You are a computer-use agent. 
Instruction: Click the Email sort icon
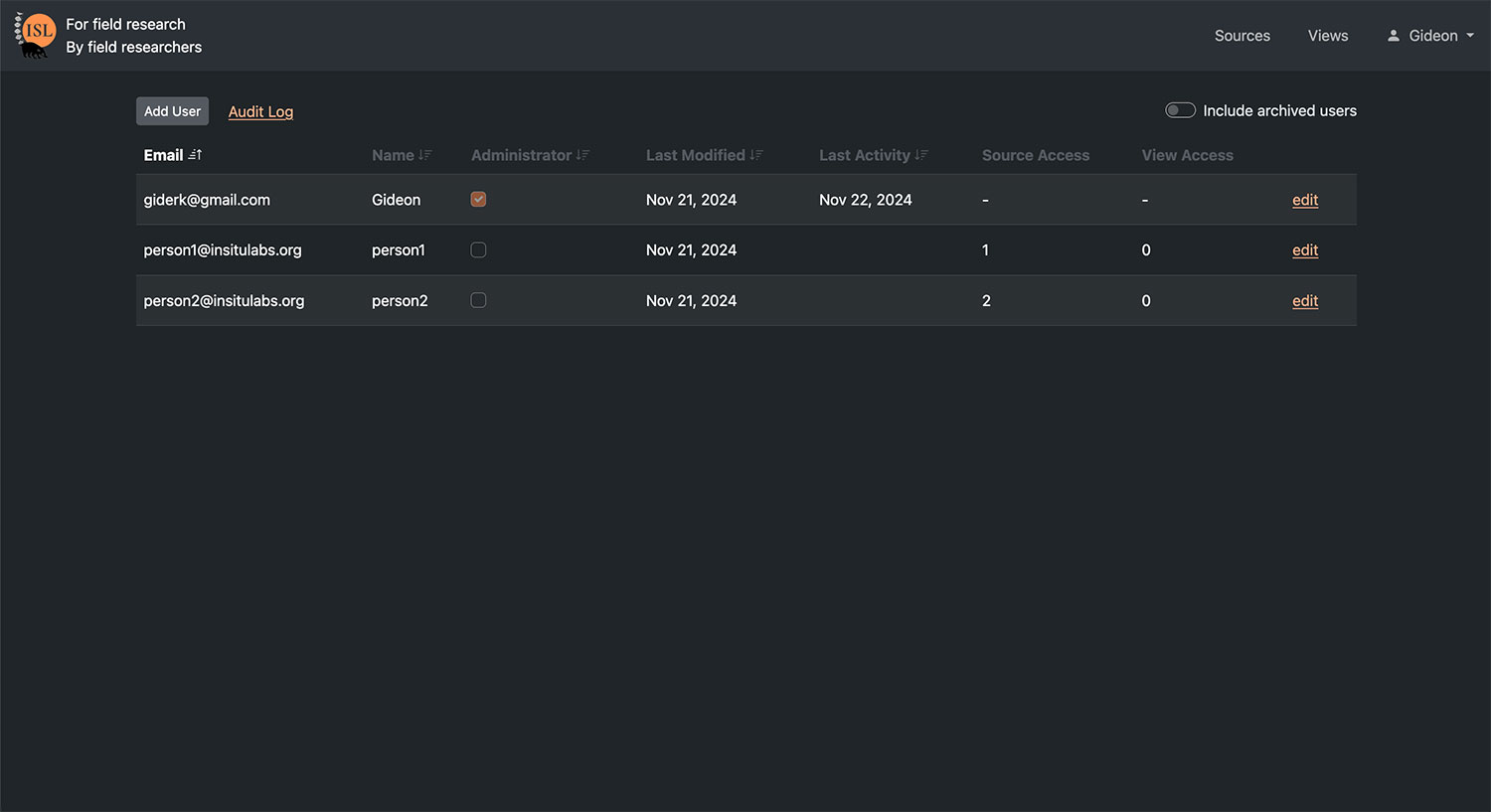click(195, 155)
